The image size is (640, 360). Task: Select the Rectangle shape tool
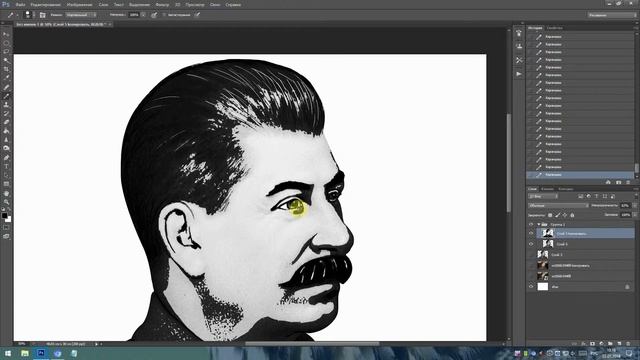tap(6, 184)
